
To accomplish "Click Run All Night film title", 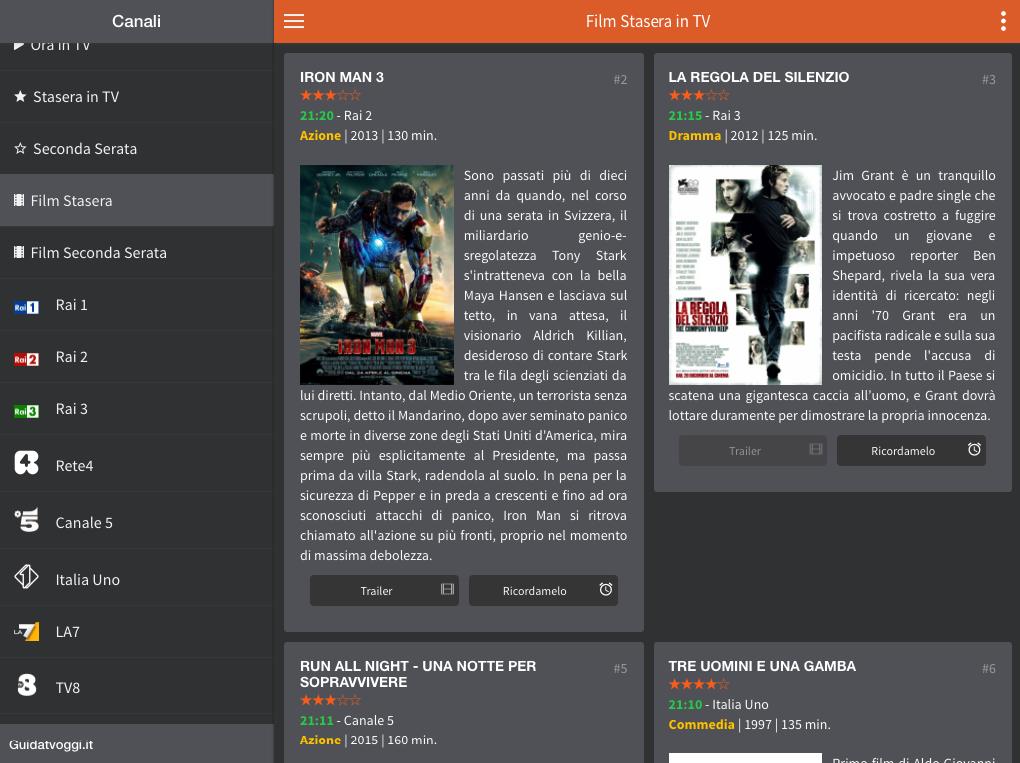I will [418, 674].
